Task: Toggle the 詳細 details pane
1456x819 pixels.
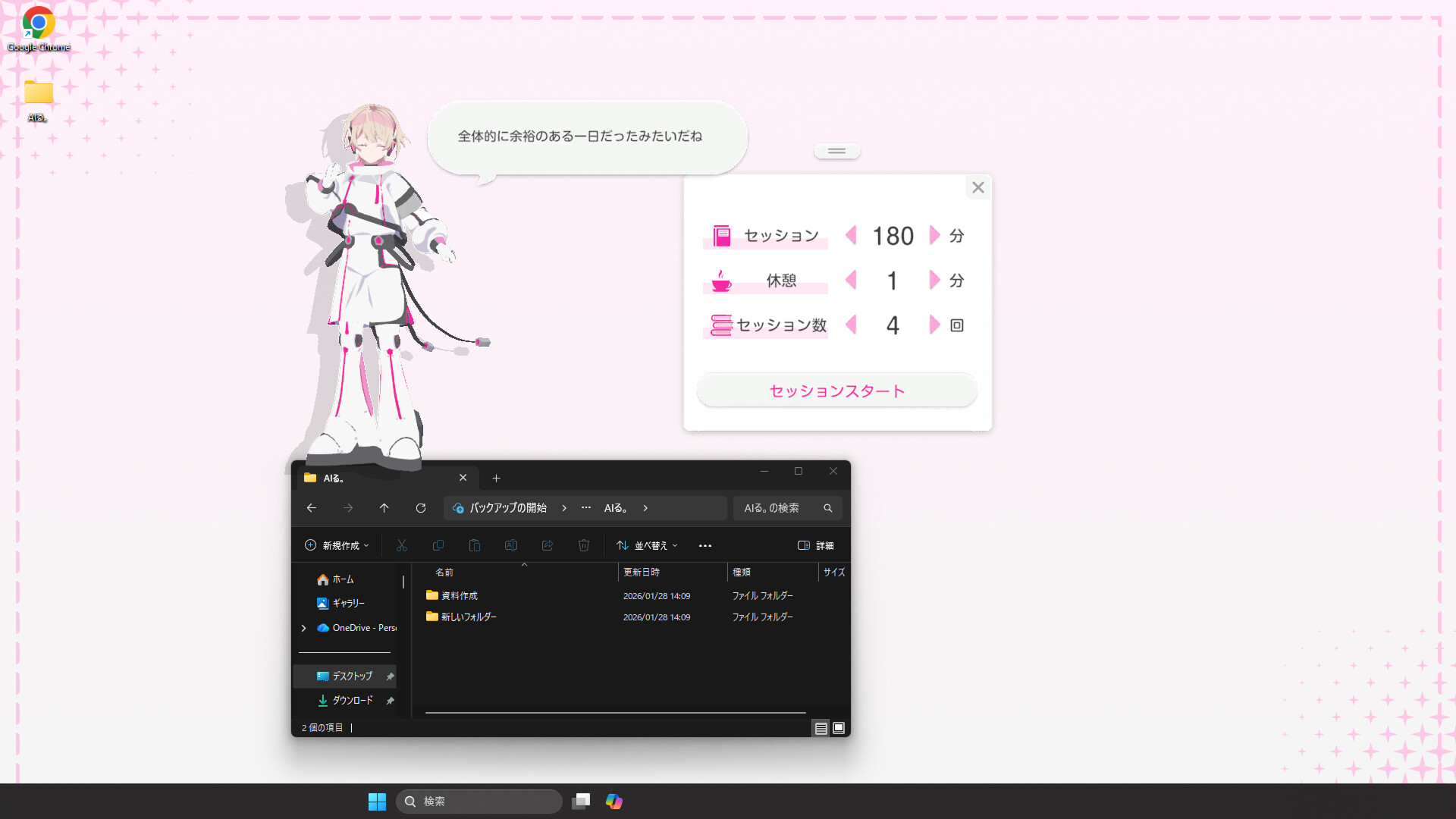Action: click(x=816, y=545)
